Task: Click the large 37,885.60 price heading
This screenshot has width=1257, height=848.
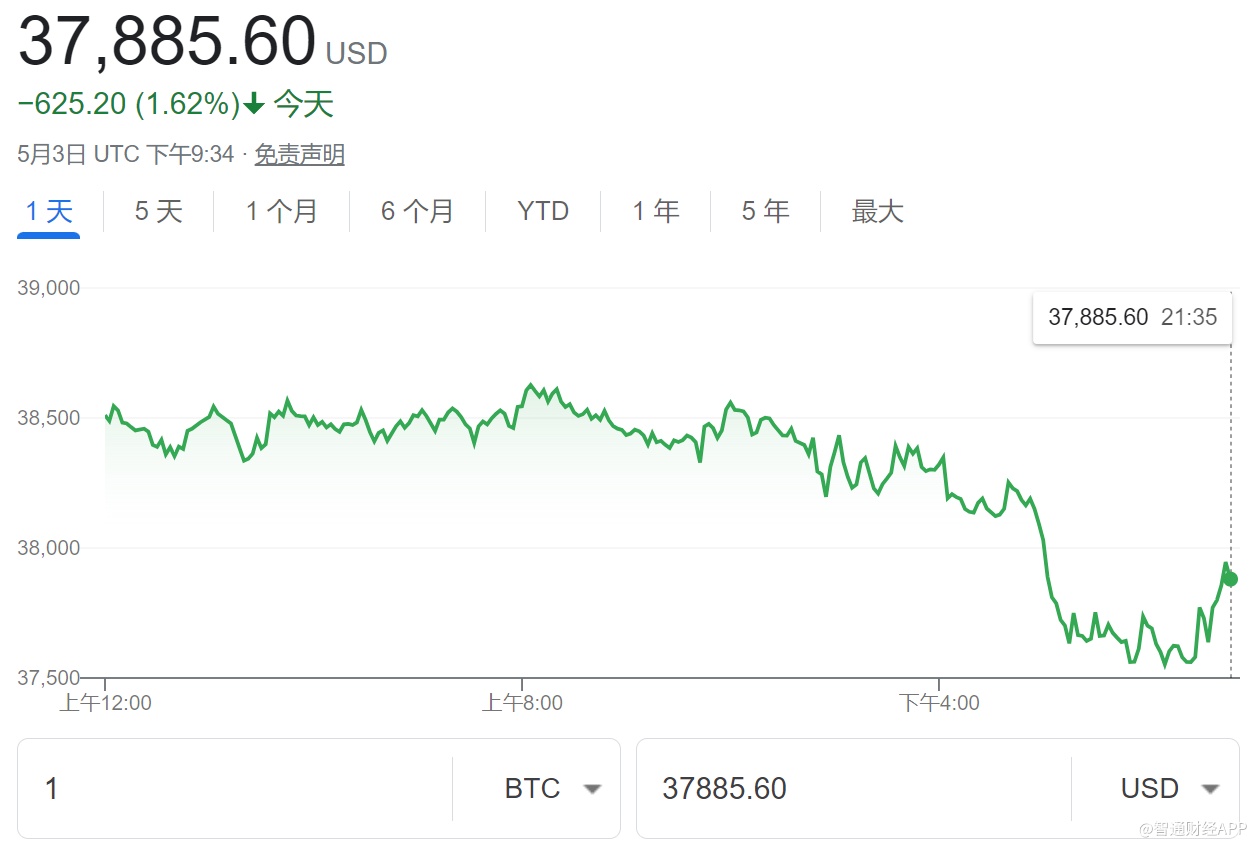Action: coord(167,42)
